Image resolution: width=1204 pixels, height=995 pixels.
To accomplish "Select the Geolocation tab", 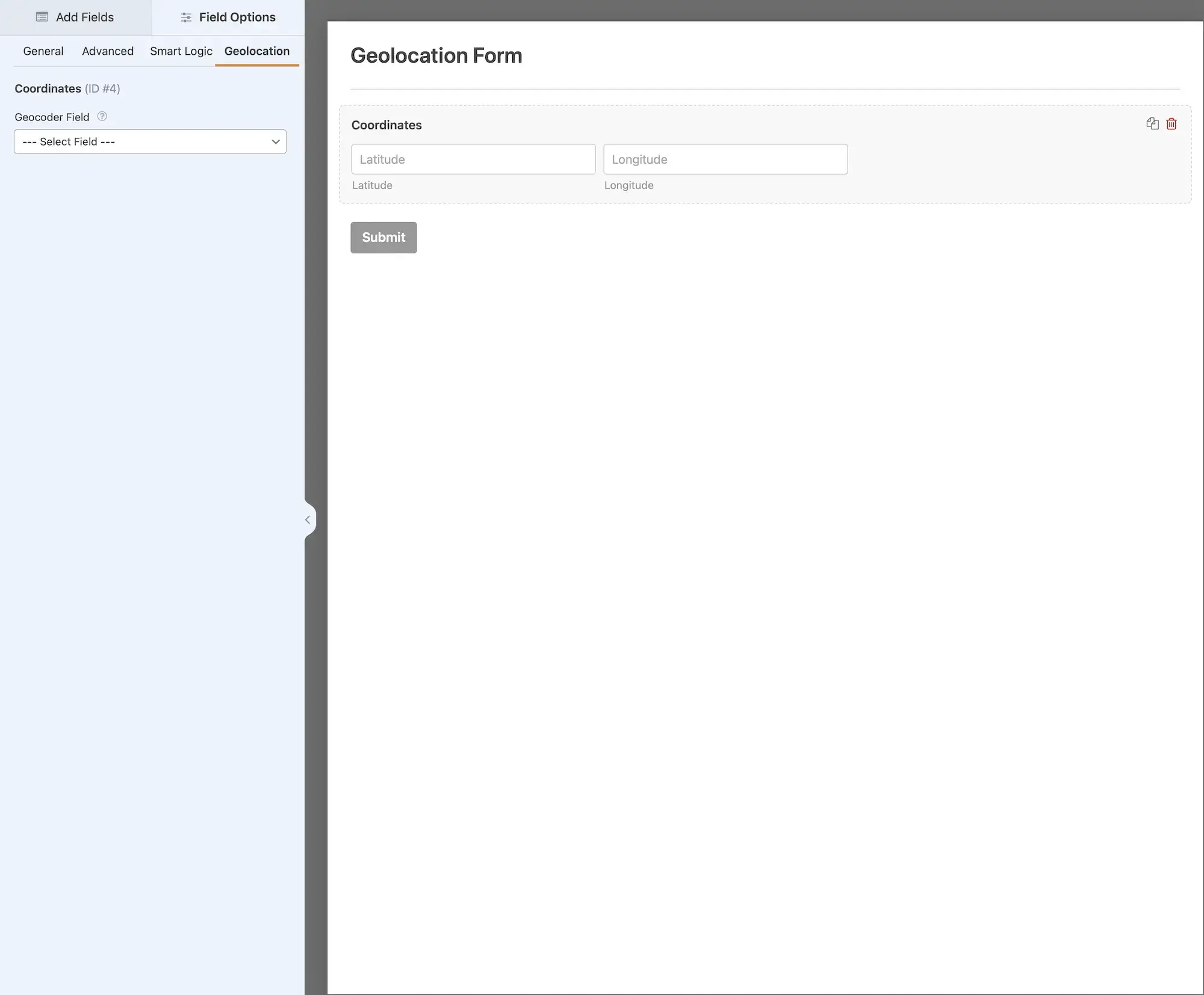I will point(257,51).
